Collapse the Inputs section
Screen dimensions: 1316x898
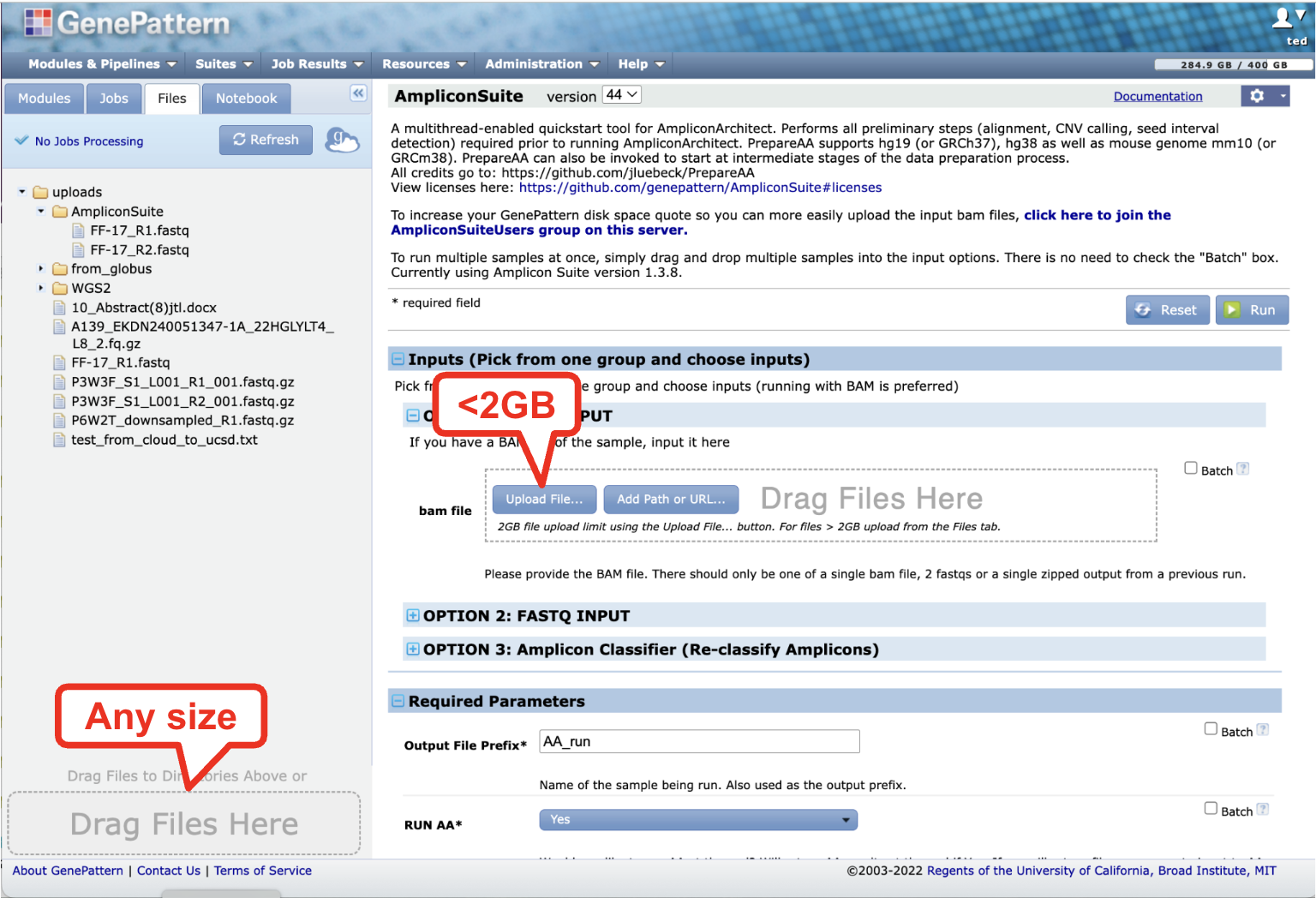click(398, 359)
